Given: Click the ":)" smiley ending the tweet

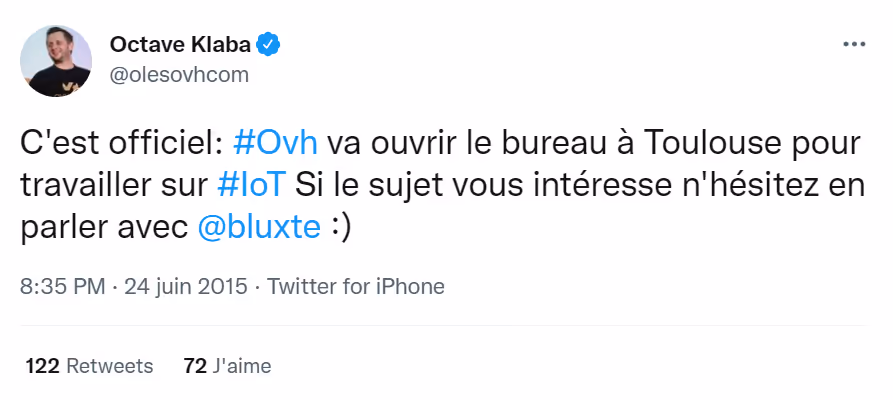Looking at the screenshot, I should 341,227.
